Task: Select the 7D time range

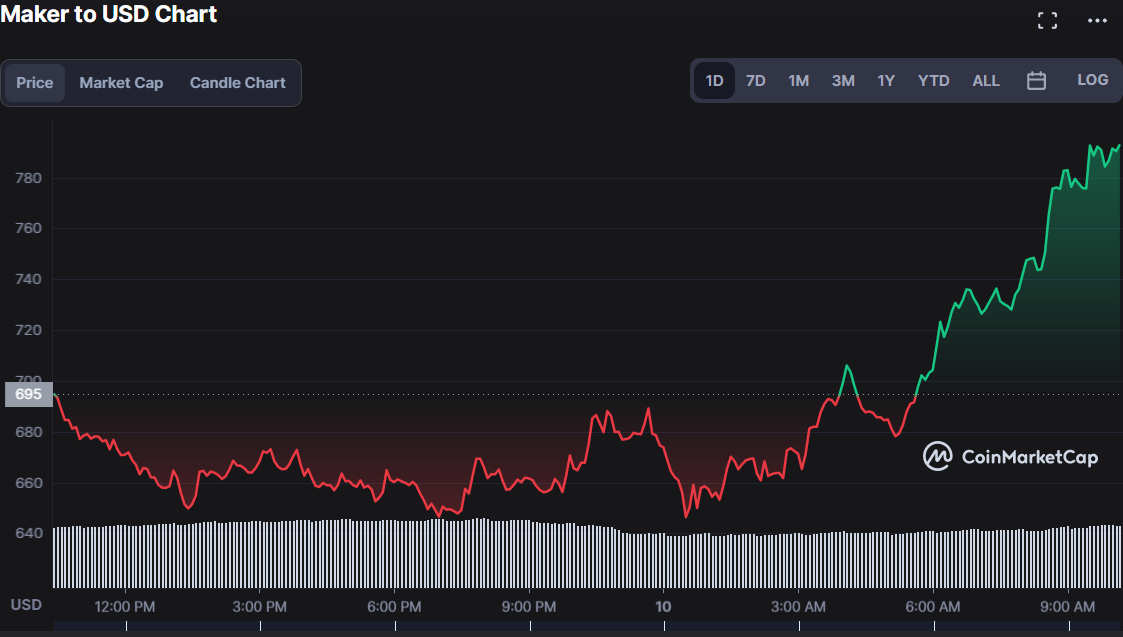Action: 756,81
